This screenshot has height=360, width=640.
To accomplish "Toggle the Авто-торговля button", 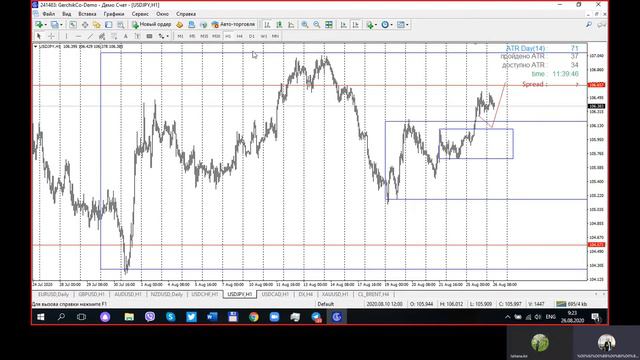I will click(x=233, y=24).
